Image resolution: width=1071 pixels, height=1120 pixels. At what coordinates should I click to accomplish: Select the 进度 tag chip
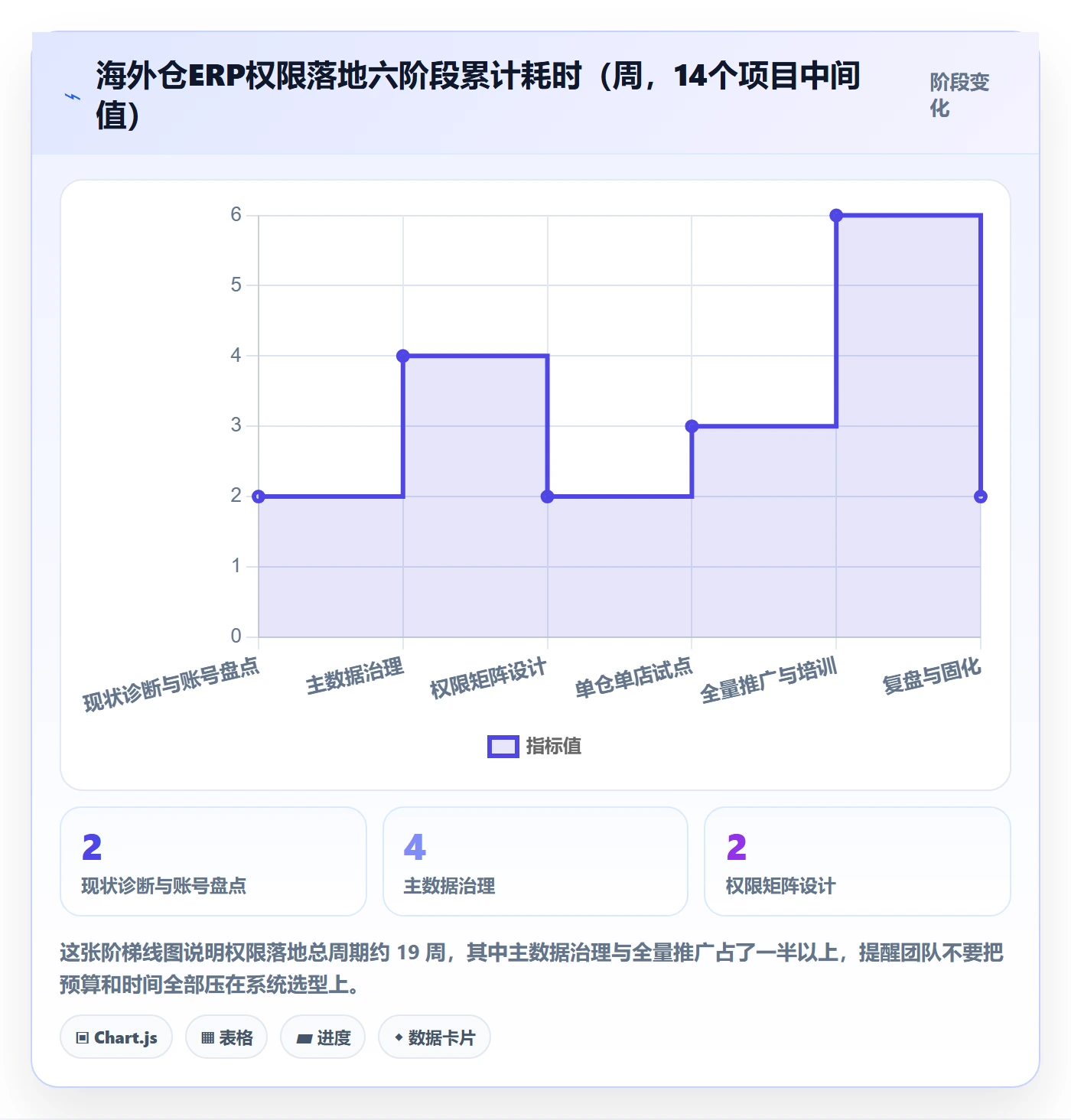[323, 1037]
